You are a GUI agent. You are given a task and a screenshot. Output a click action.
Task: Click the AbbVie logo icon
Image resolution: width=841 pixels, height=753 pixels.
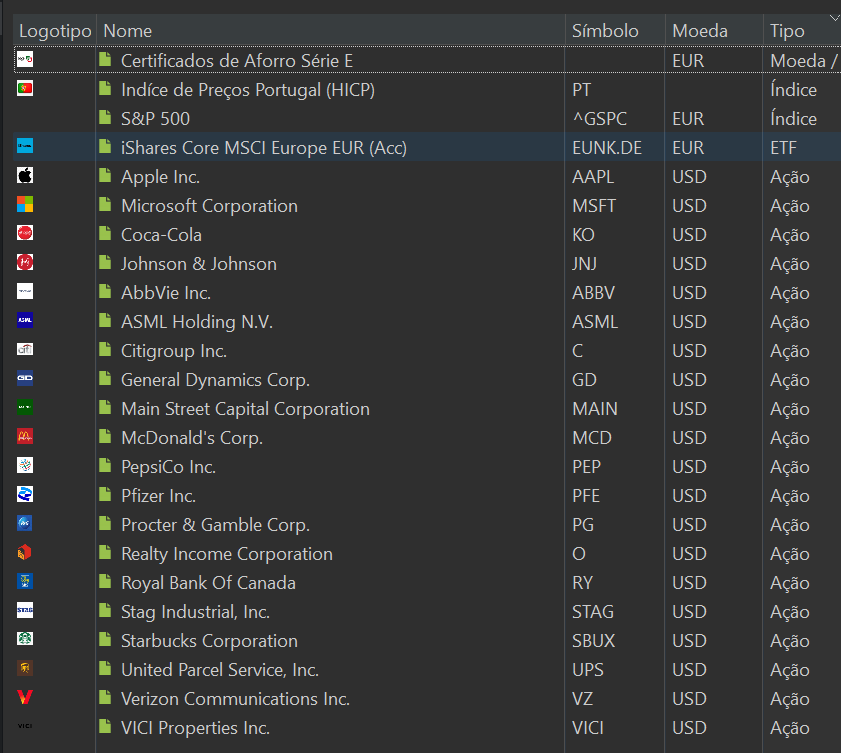pos(25,291)
